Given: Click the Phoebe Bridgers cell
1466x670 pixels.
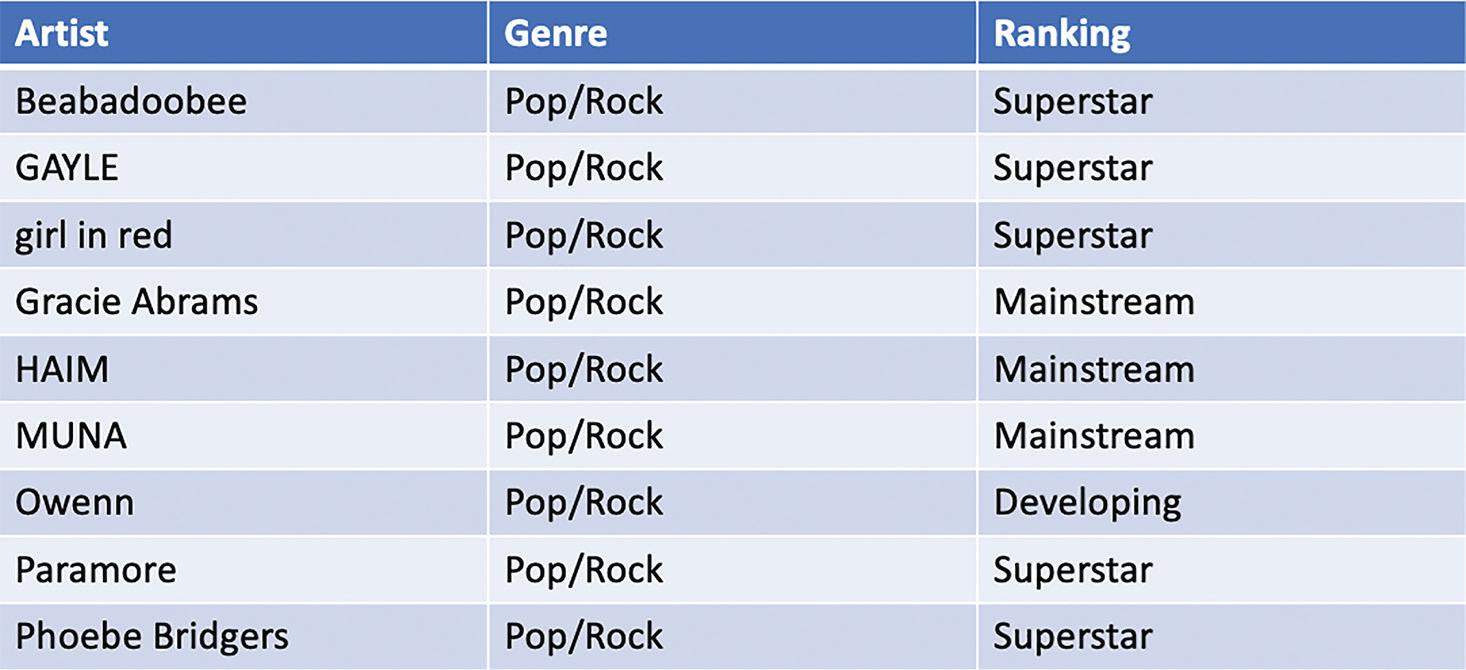Looking at the screenshot, I should pyautogui.click(x=152, y=636).
